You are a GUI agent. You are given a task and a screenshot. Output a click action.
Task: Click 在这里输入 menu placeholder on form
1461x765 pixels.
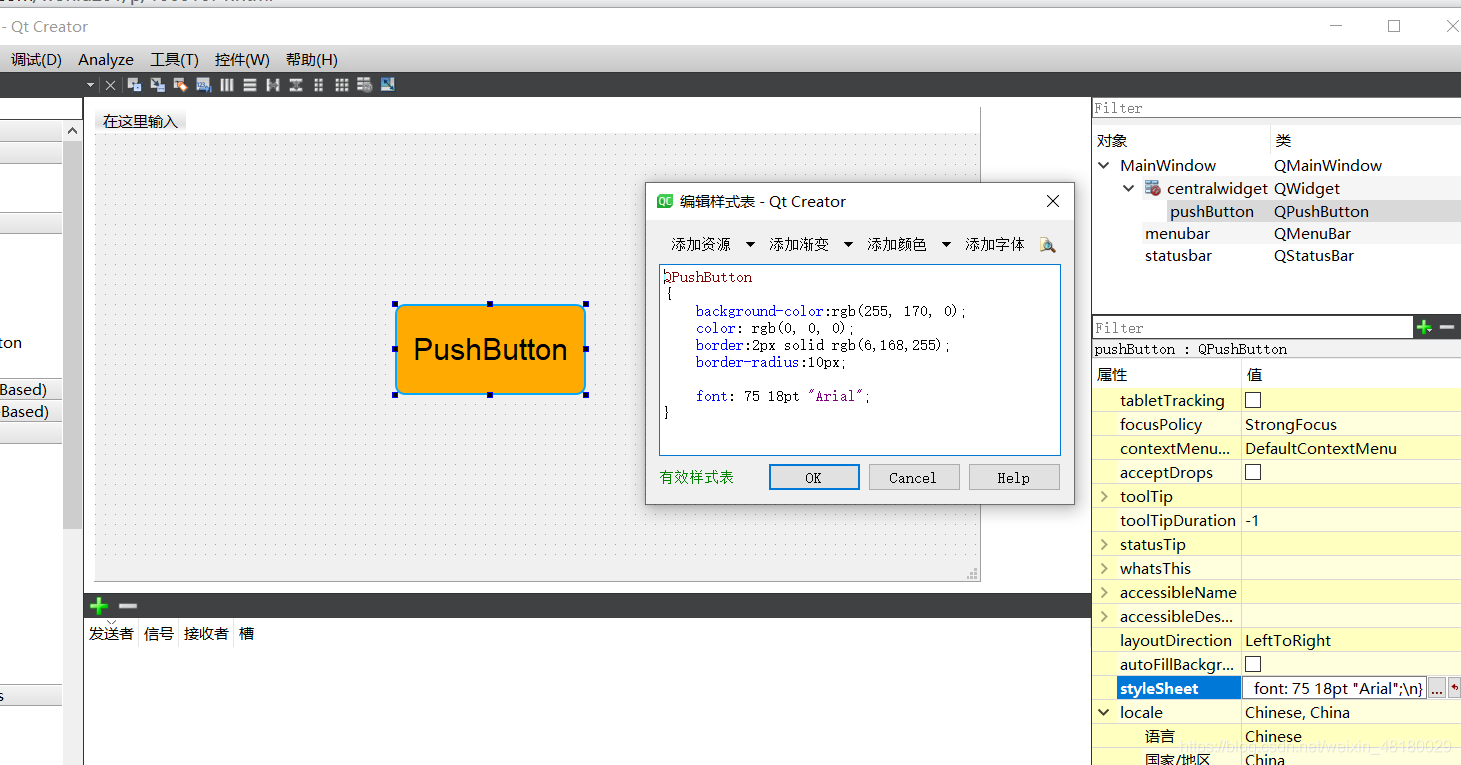coord(140,121)
